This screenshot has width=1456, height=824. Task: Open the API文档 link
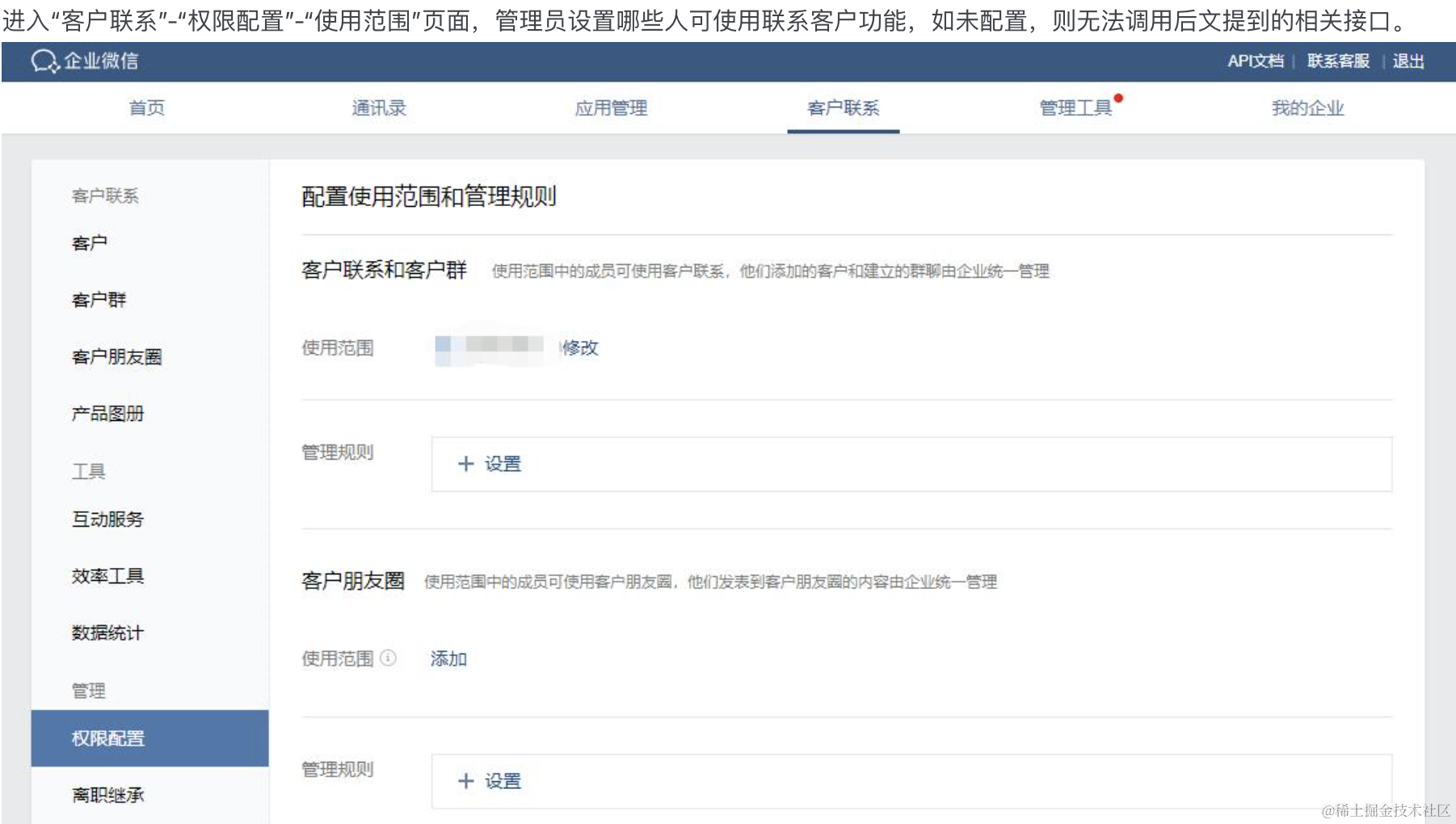point(1255,61)
